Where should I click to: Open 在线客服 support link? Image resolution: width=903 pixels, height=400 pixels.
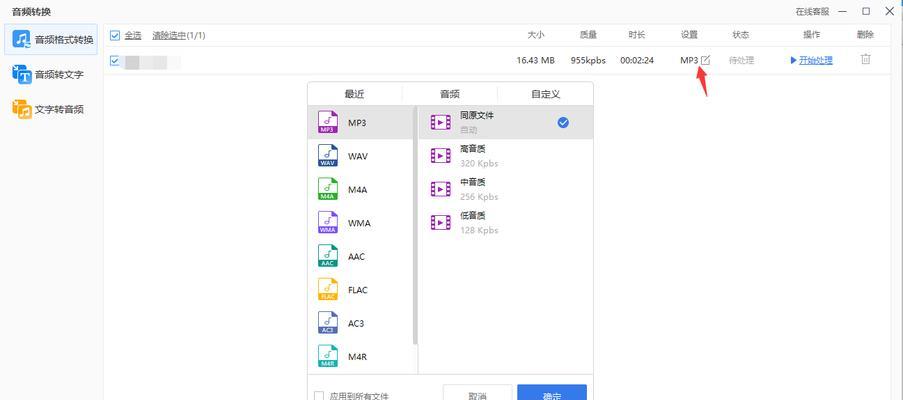(x=813, y=12)
